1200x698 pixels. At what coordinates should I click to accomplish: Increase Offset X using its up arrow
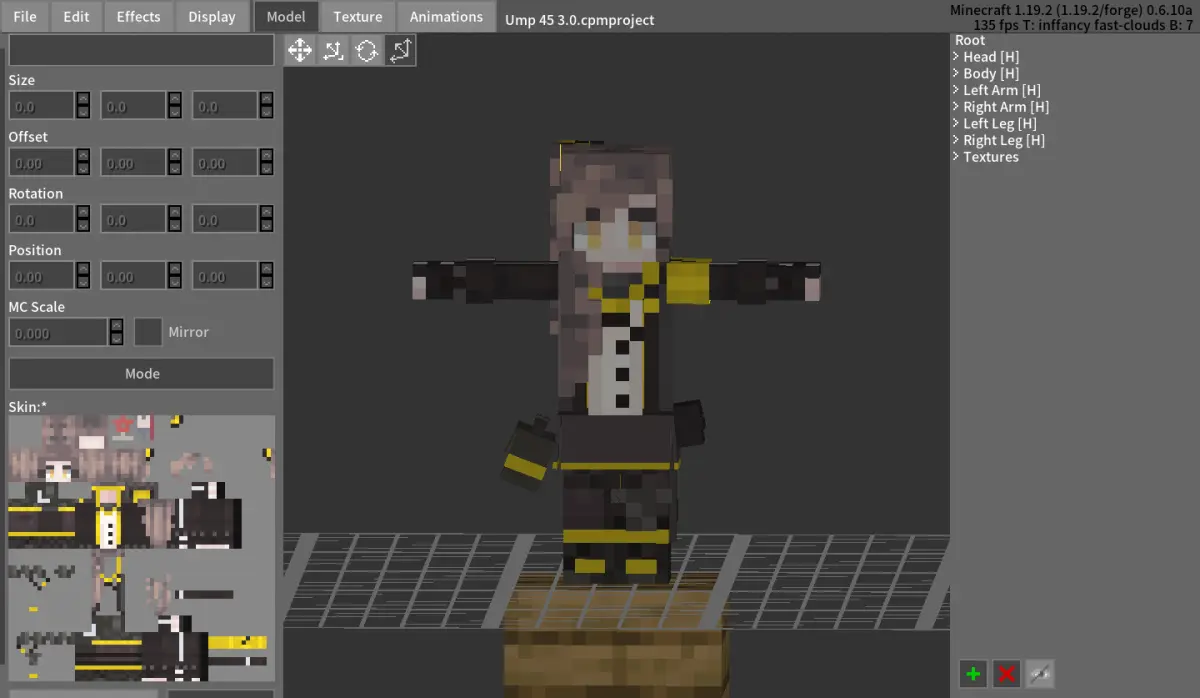[83, 155]
